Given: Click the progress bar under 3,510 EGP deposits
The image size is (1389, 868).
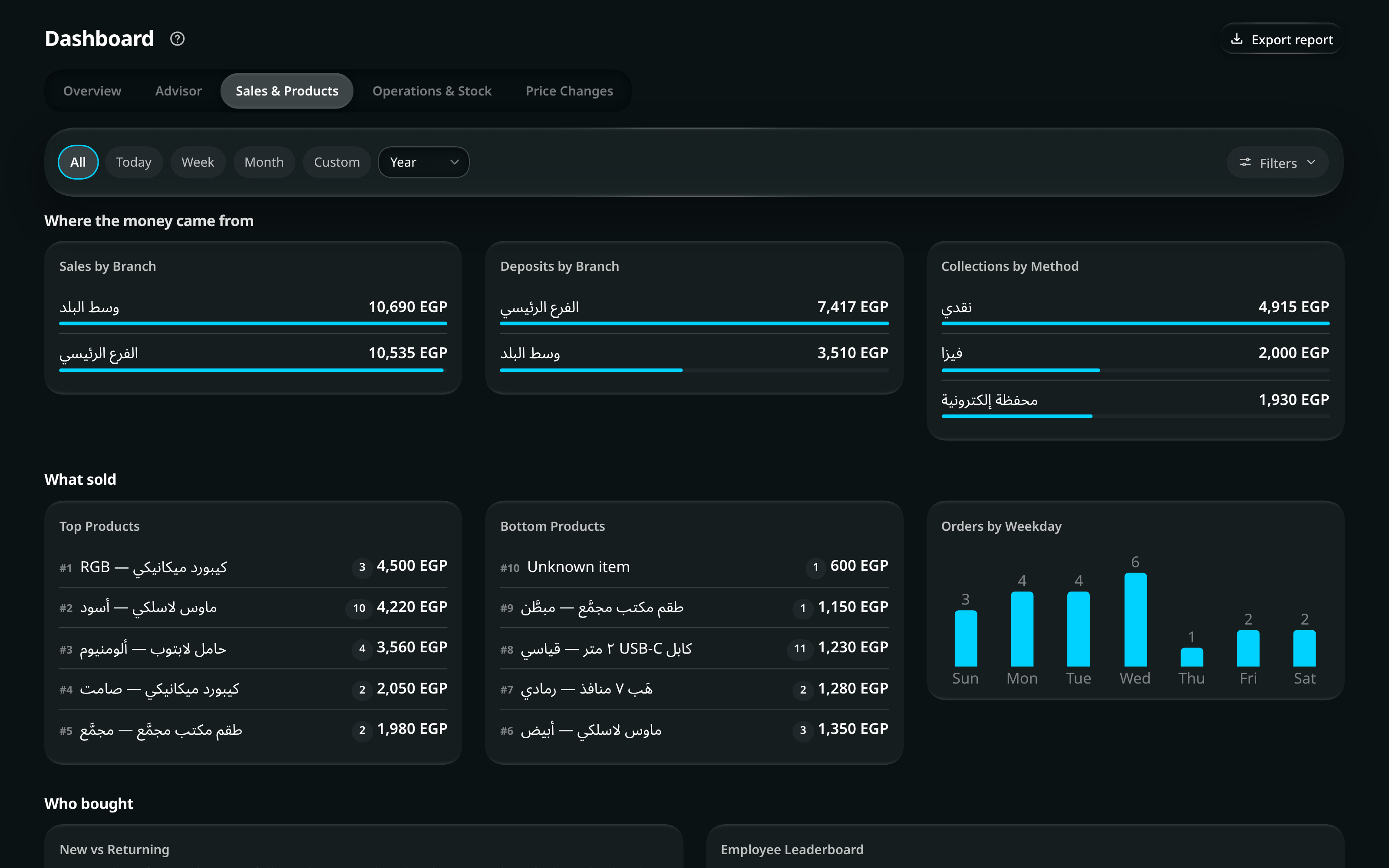Looking at the screenshot, I should [x=694, y=370].
